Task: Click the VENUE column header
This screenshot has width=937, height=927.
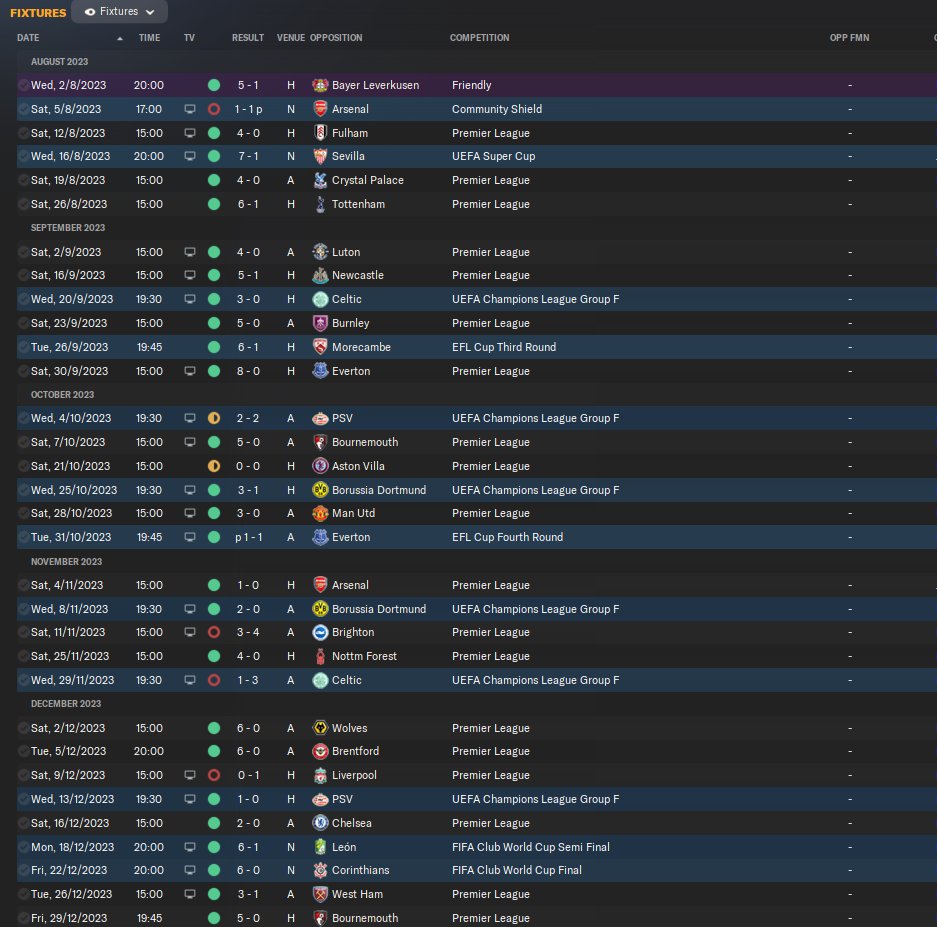Action: pyautogui.click(x=290, y=38)
